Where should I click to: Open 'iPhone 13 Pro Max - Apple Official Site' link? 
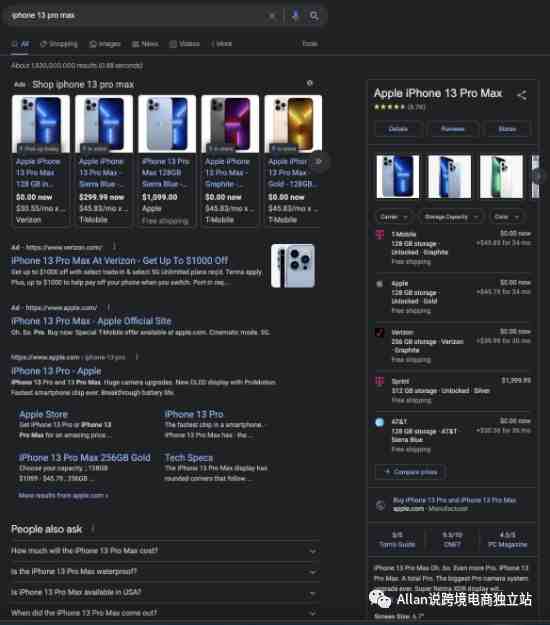(91, 321)
